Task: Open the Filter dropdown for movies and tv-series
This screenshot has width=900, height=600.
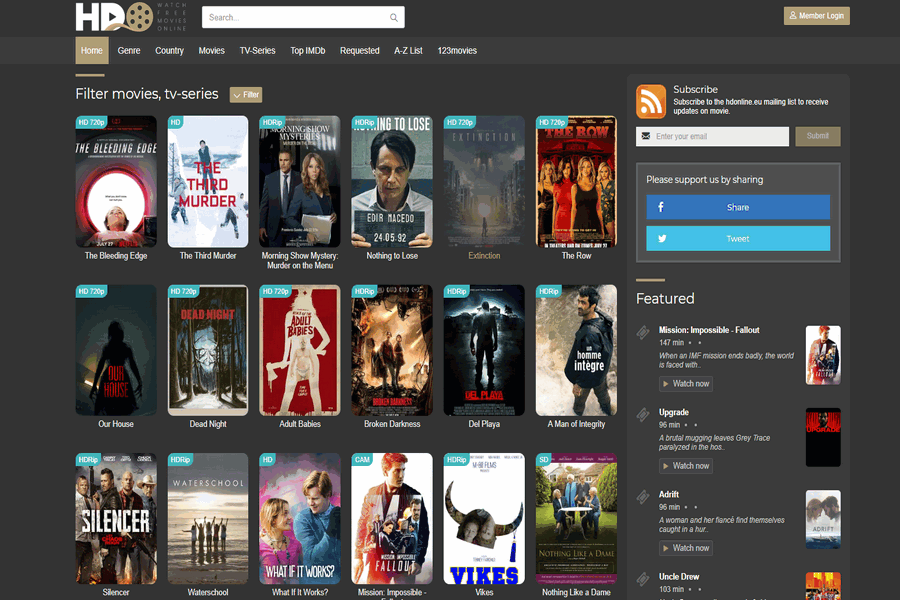Action: tap(245, 94)
